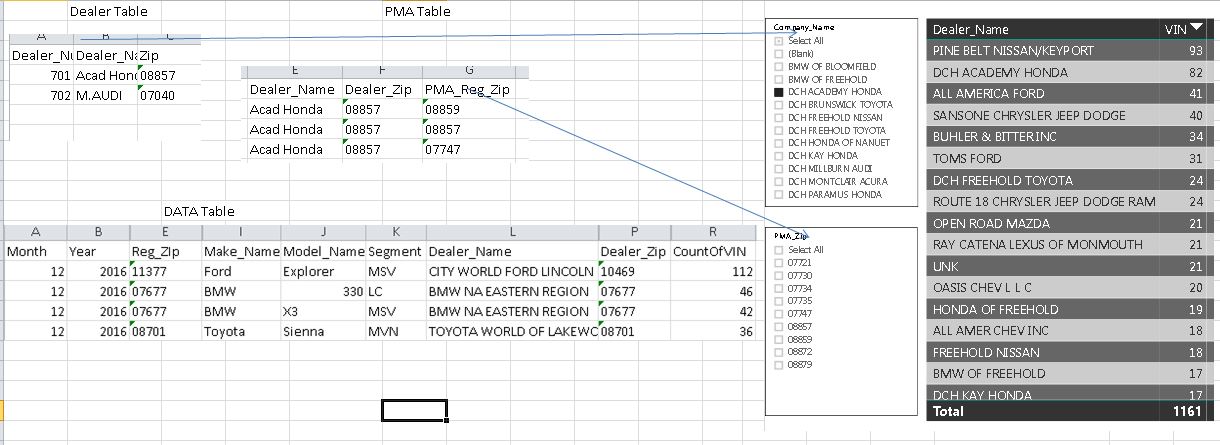The image size is (1220, 445).
Task: Check DCH KAY HONDA in slicer
Action: (x=779, y=156)
